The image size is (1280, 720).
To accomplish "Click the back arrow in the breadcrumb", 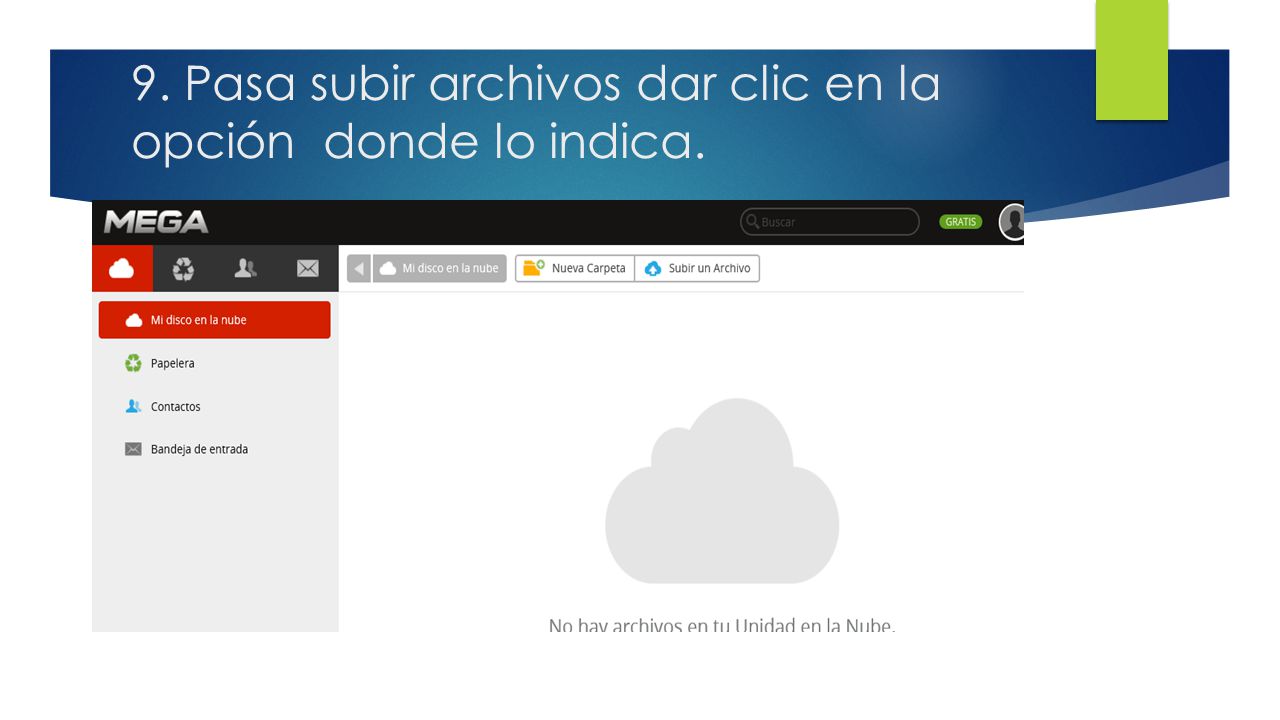I will coord(359,268).
